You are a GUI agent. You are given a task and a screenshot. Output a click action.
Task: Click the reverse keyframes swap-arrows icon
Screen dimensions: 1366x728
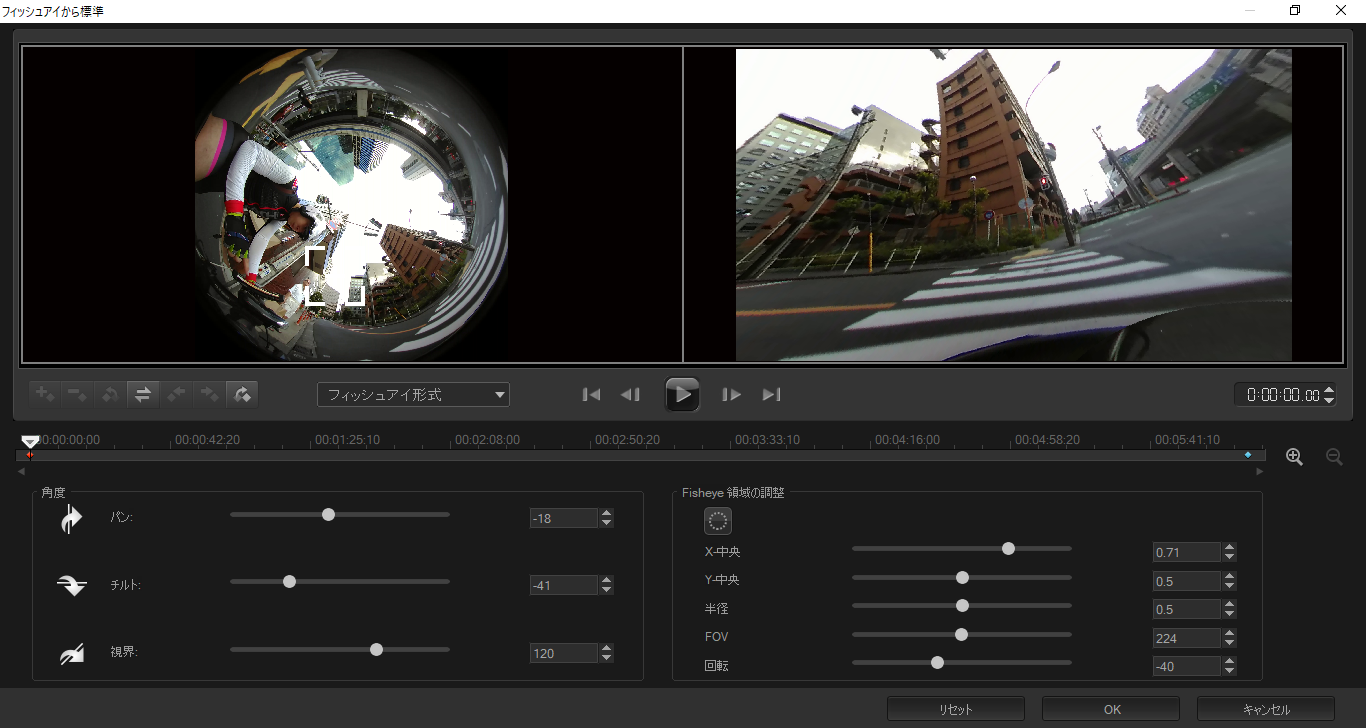click(143, 394)
